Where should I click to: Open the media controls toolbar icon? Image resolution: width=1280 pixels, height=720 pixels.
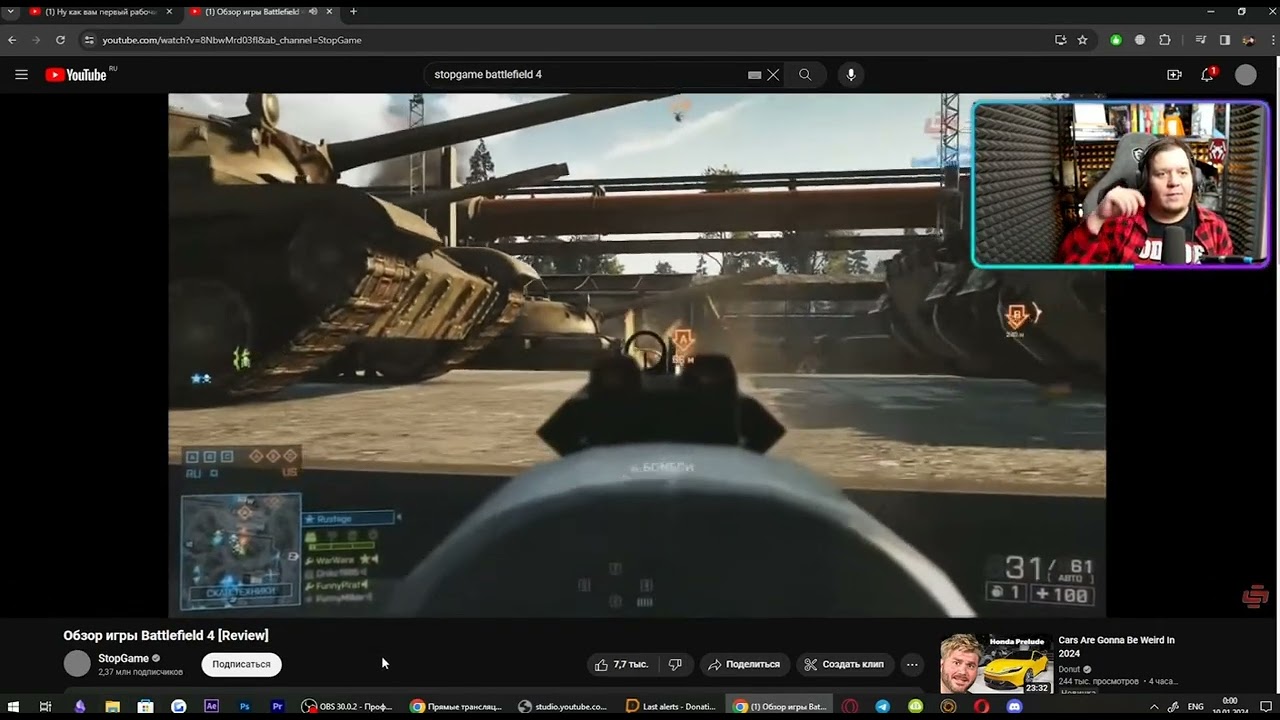[x=1201, y=40]
